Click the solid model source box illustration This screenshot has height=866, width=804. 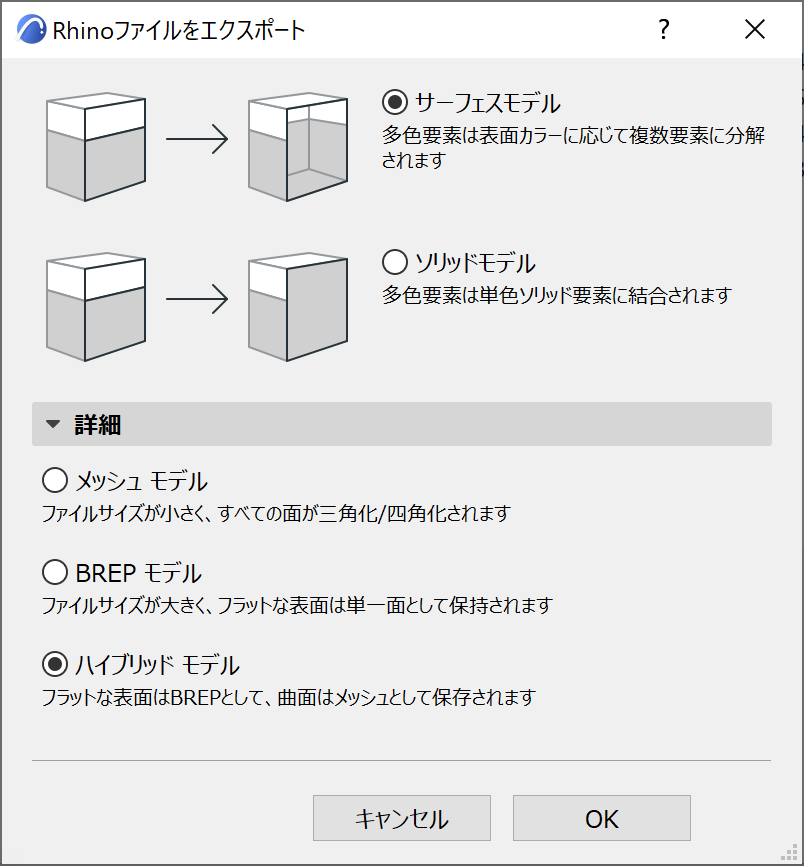[96, 307]
